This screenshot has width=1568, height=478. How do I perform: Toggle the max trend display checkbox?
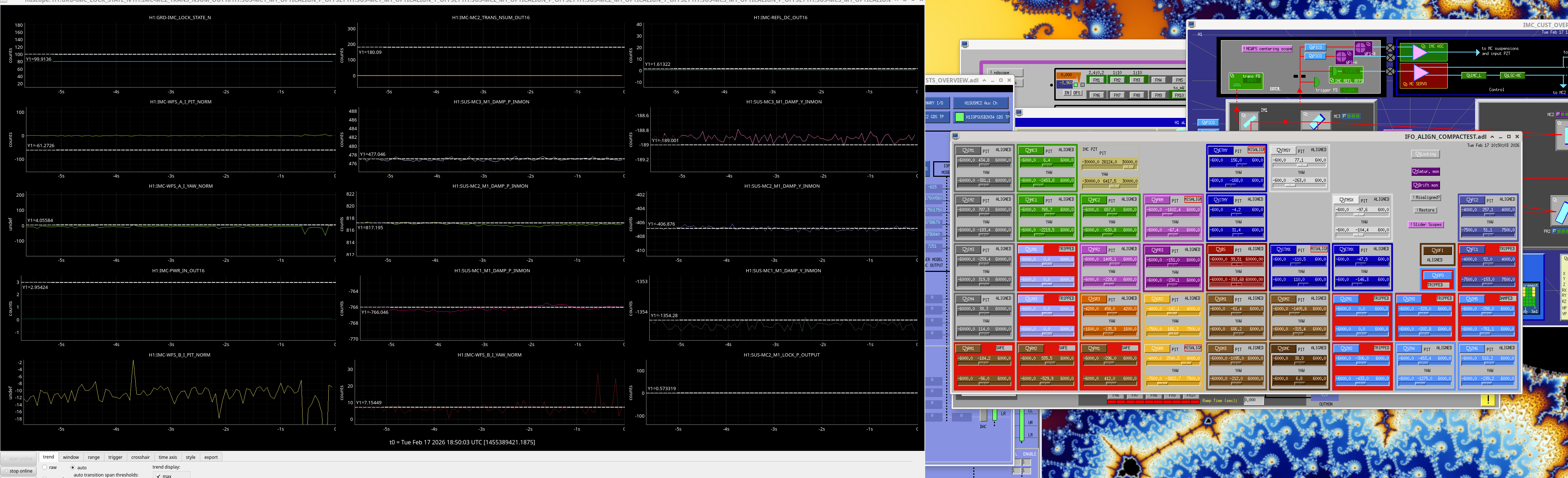coord(158,475)
